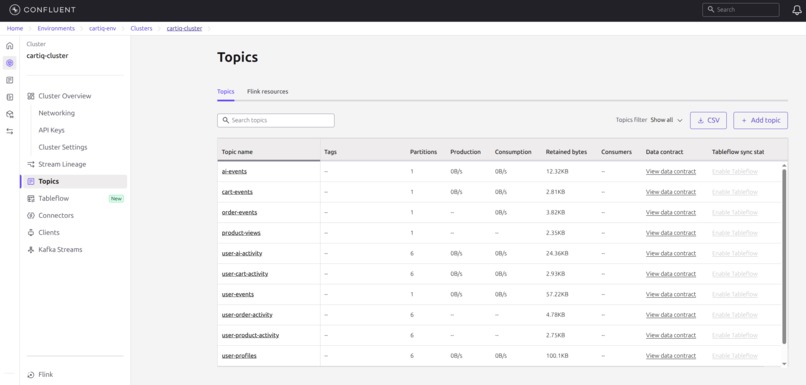This screenshot has height=385, width=806.
Task: Click the Flink icon at sidebar bottom
Action: point(31,375)
